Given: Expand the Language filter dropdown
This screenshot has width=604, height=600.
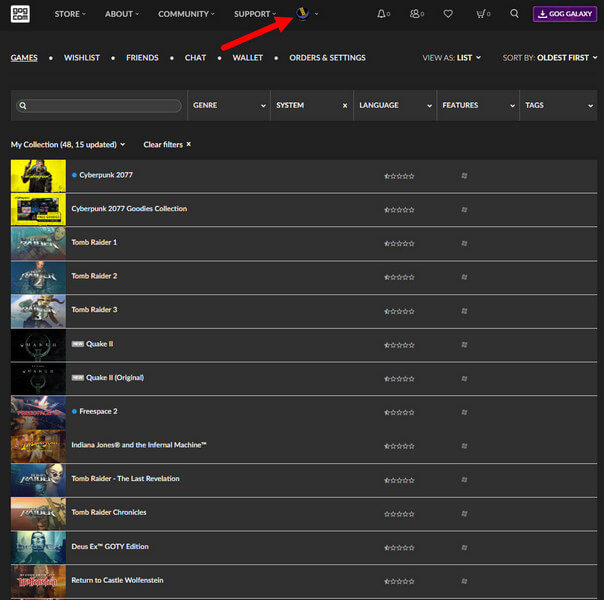Looking at the screenshot, I should (395, 105).
